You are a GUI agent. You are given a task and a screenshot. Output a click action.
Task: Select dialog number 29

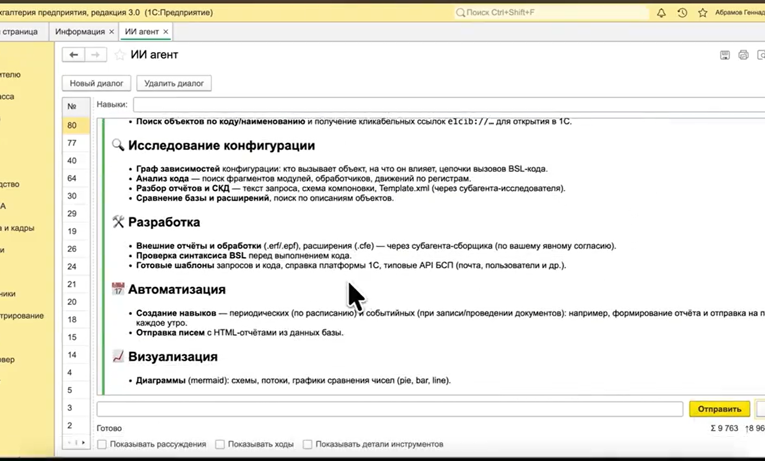point(76,214)
